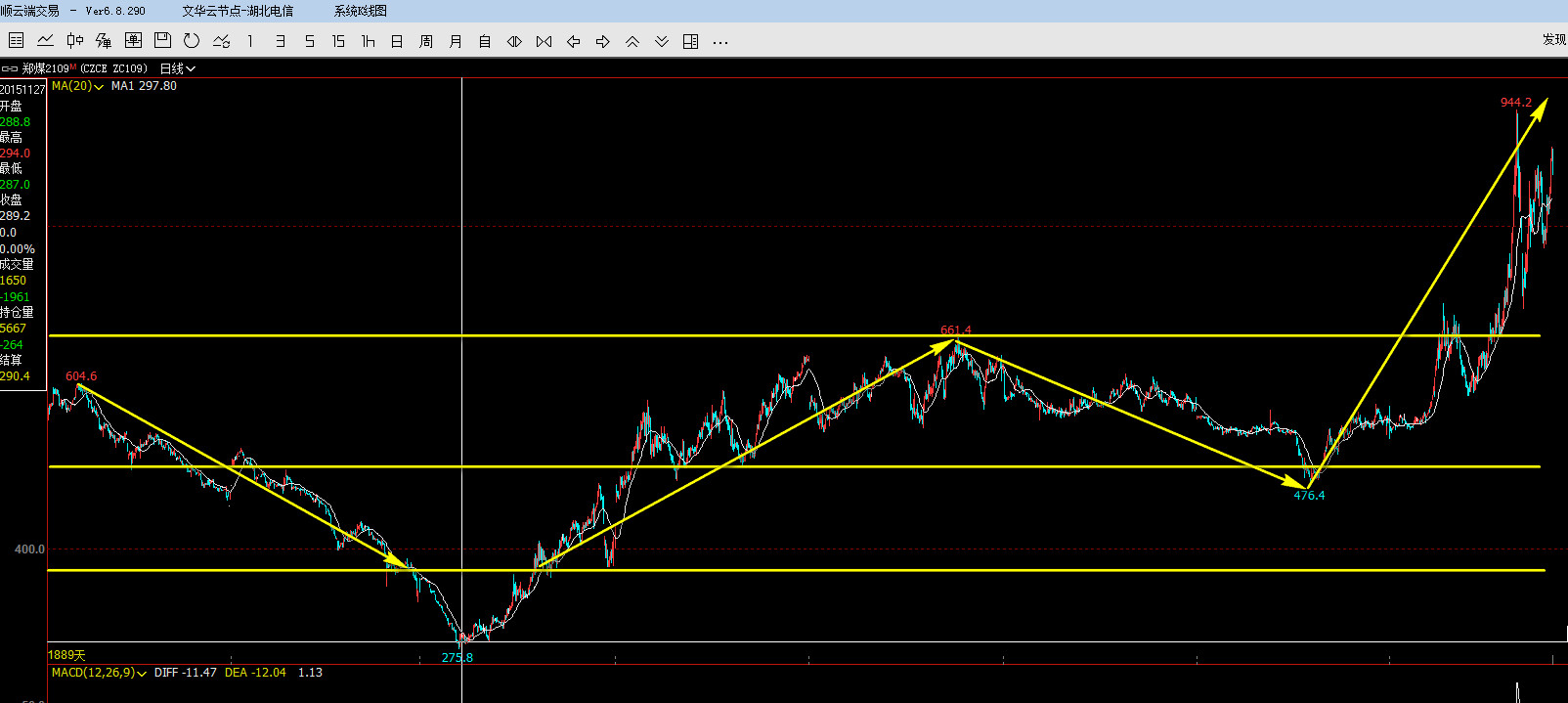Click the right arrow icon
This screenshot has height=703, width=1568.
tap(603, 41)
